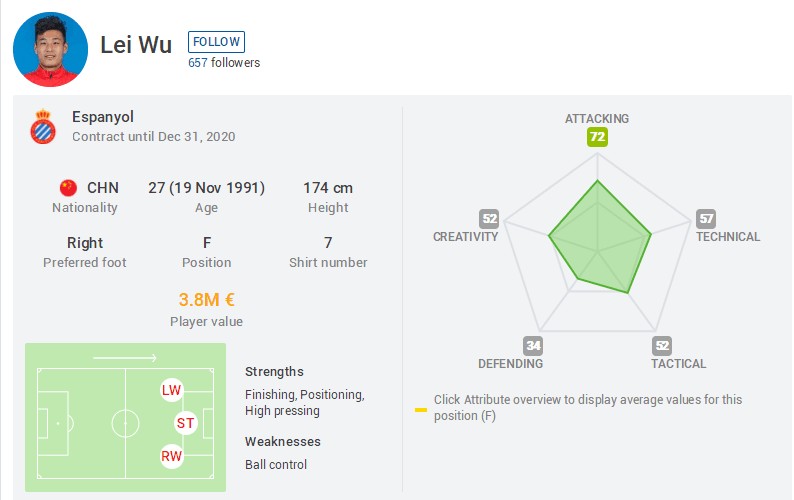
Task: Click the Creativity score badge 52
Action: tap(489, 219)
